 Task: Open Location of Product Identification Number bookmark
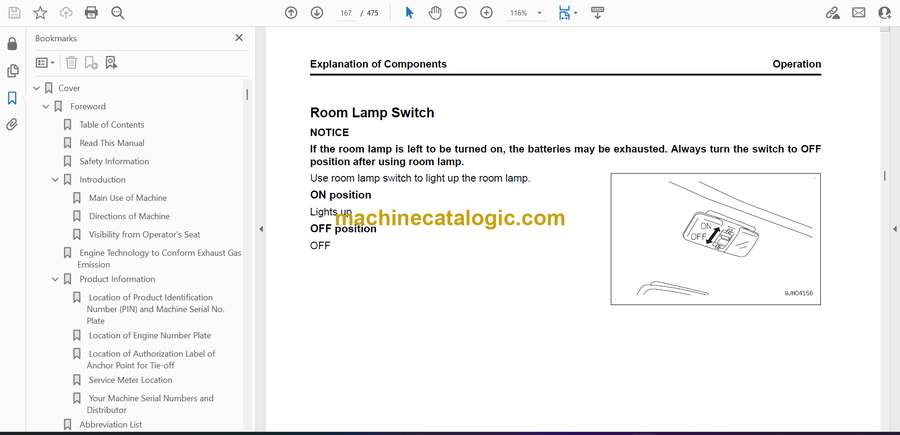pyautogui.click(x=156, y=309)
